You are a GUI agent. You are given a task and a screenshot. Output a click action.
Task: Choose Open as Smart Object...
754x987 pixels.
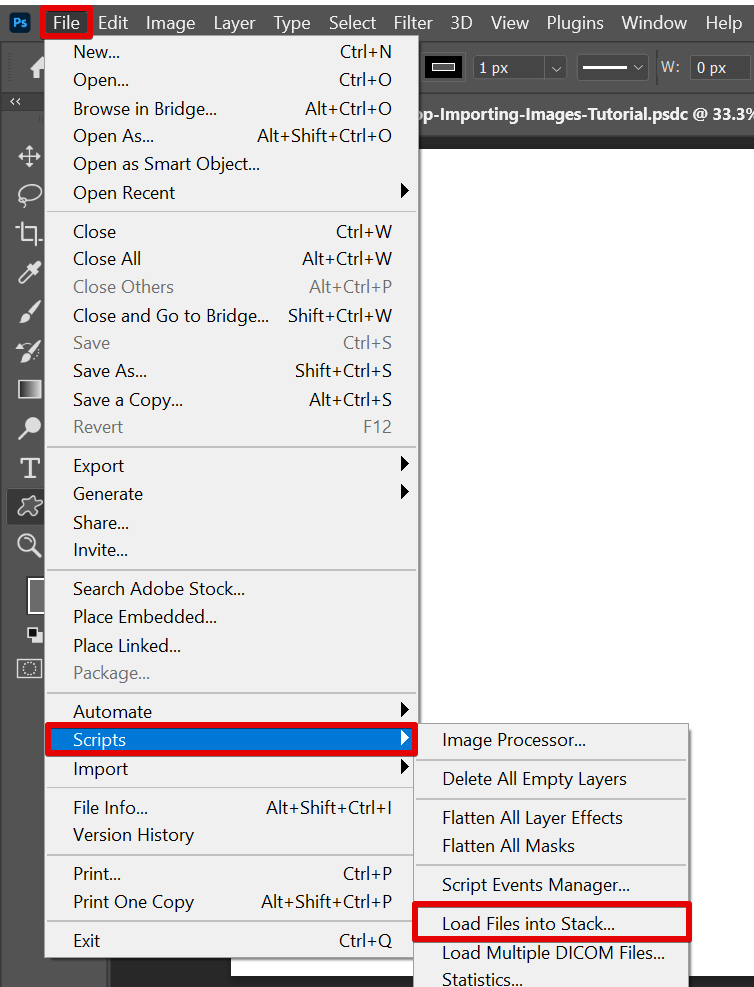231,164
